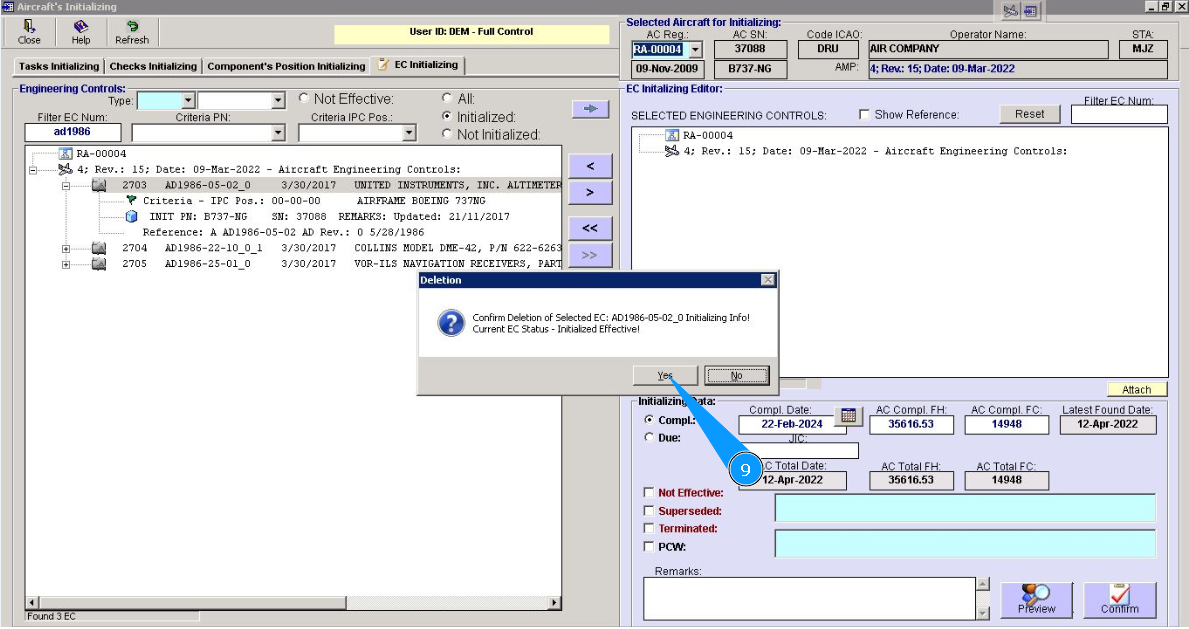Screen dimensions: 1189x629
Task: Click the JIC input field
Action: point(798,451)
